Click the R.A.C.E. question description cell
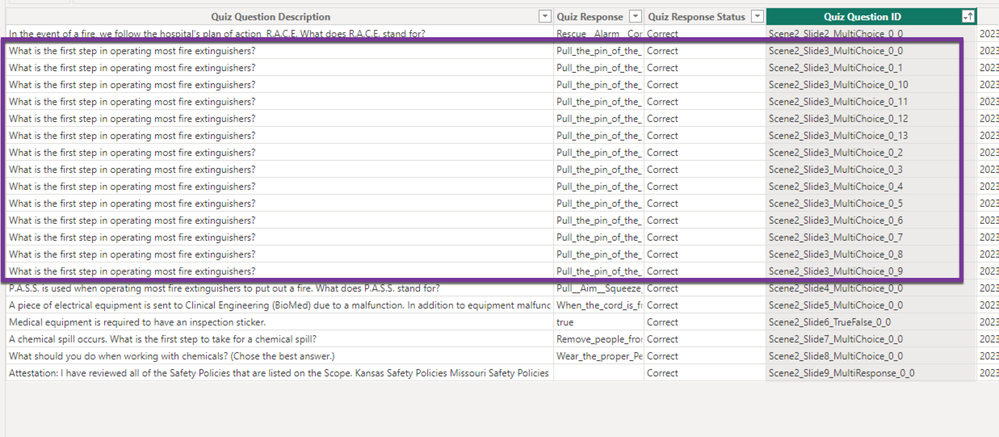 pyautogui.click(x=279, y=34)
